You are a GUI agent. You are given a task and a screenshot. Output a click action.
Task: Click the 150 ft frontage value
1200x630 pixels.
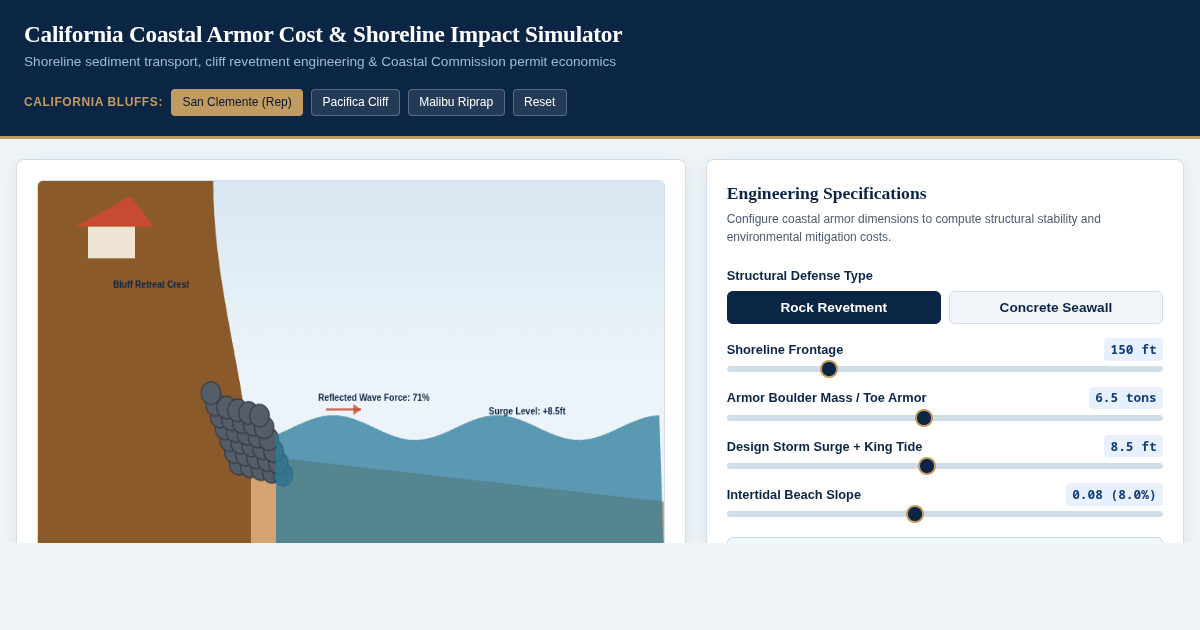tap(1133, 350)
